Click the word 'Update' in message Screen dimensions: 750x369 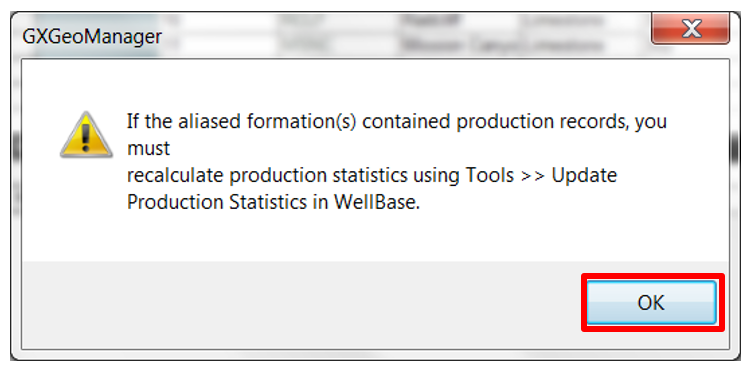pos(584,176)
